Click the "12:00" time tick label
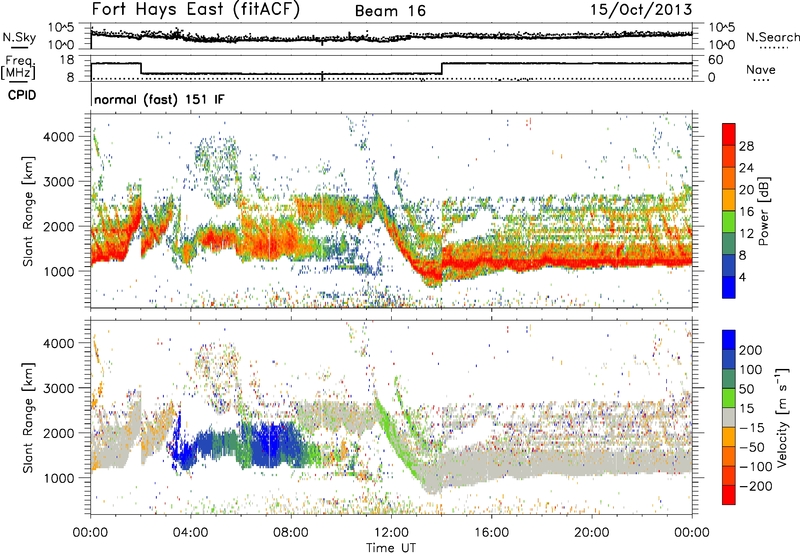Image resolution: width=800 pixels, height=554 pixels. tap(391, 533)
